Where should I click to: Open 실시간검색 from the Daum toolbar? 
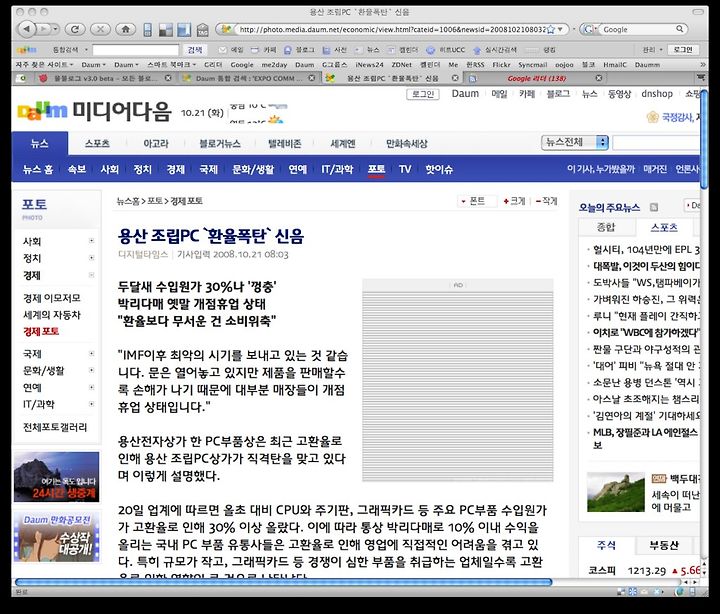tap(495, 50)
